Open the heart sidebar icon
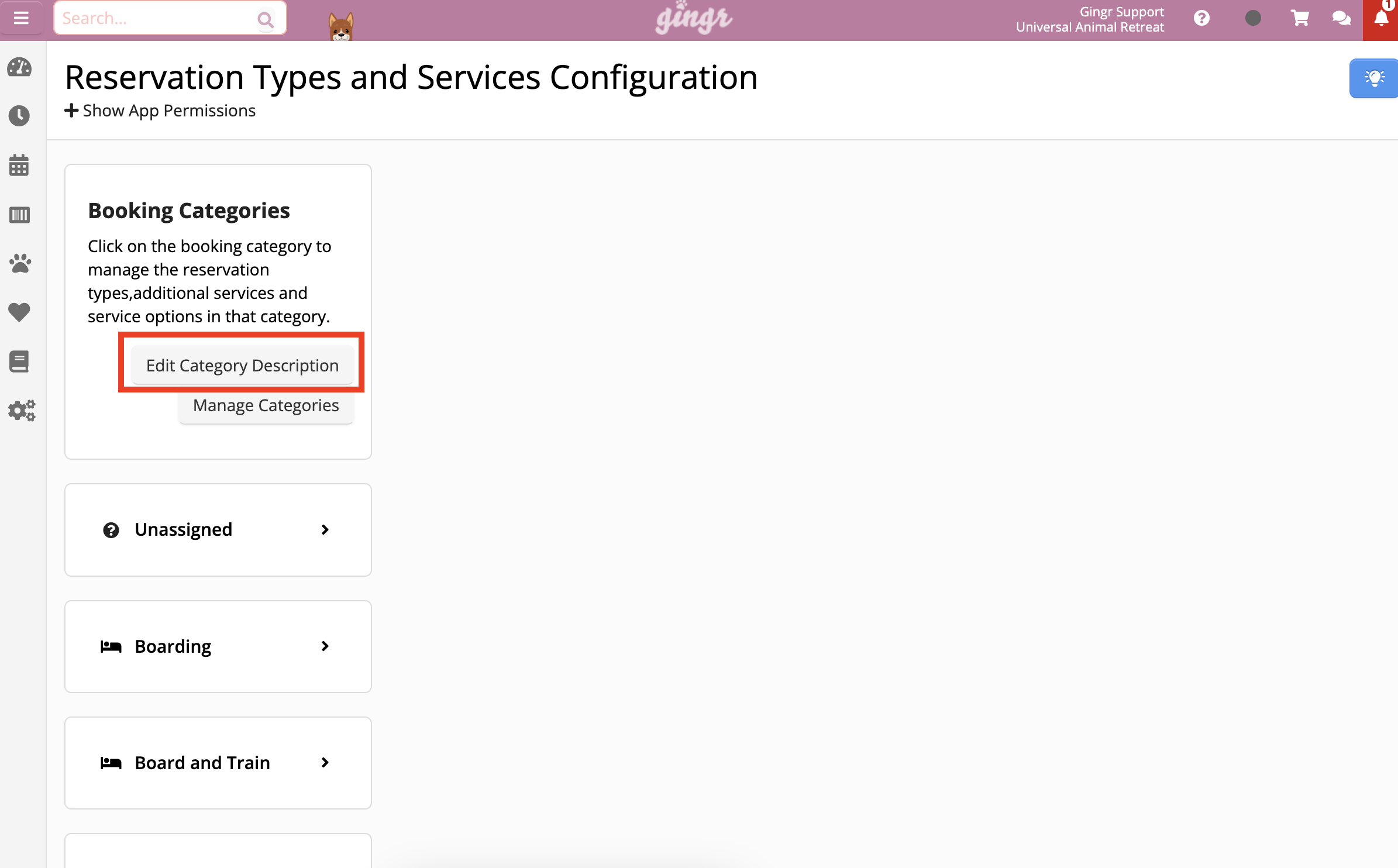This screenshot has height=868, width=1398. coord(19,312)
